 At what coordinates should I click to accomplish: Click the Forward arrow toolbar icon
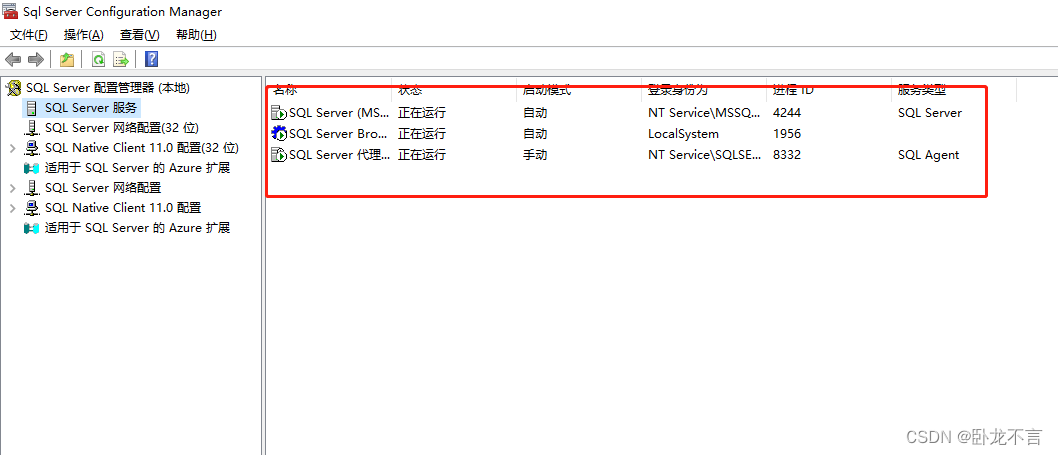(36, 59)
